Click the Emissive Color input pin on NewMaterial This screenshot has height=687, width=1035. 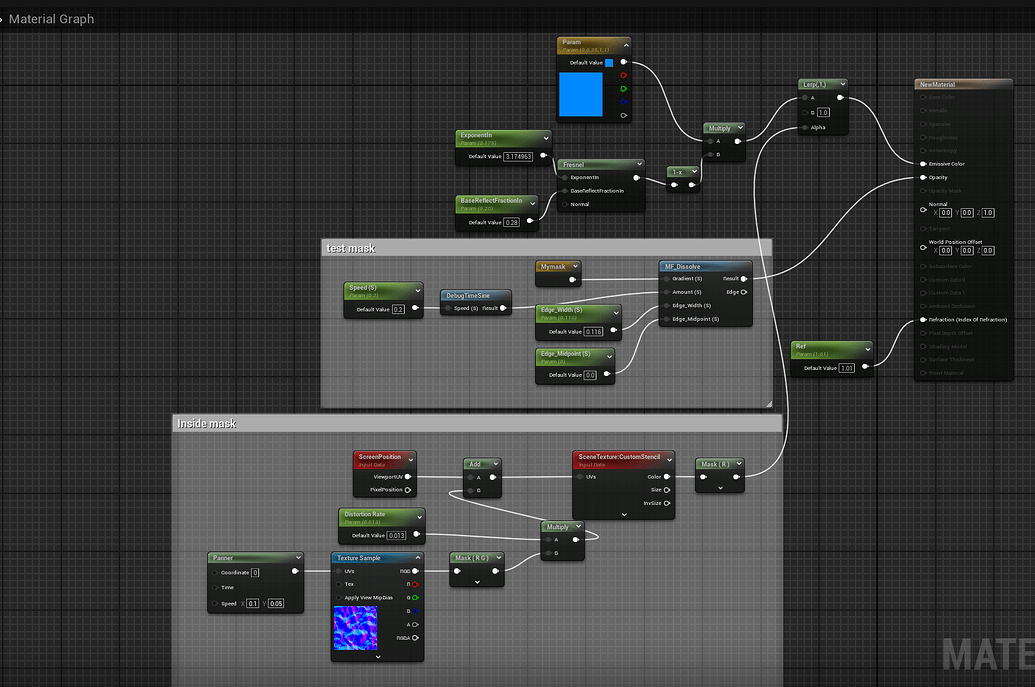point(923,162)
